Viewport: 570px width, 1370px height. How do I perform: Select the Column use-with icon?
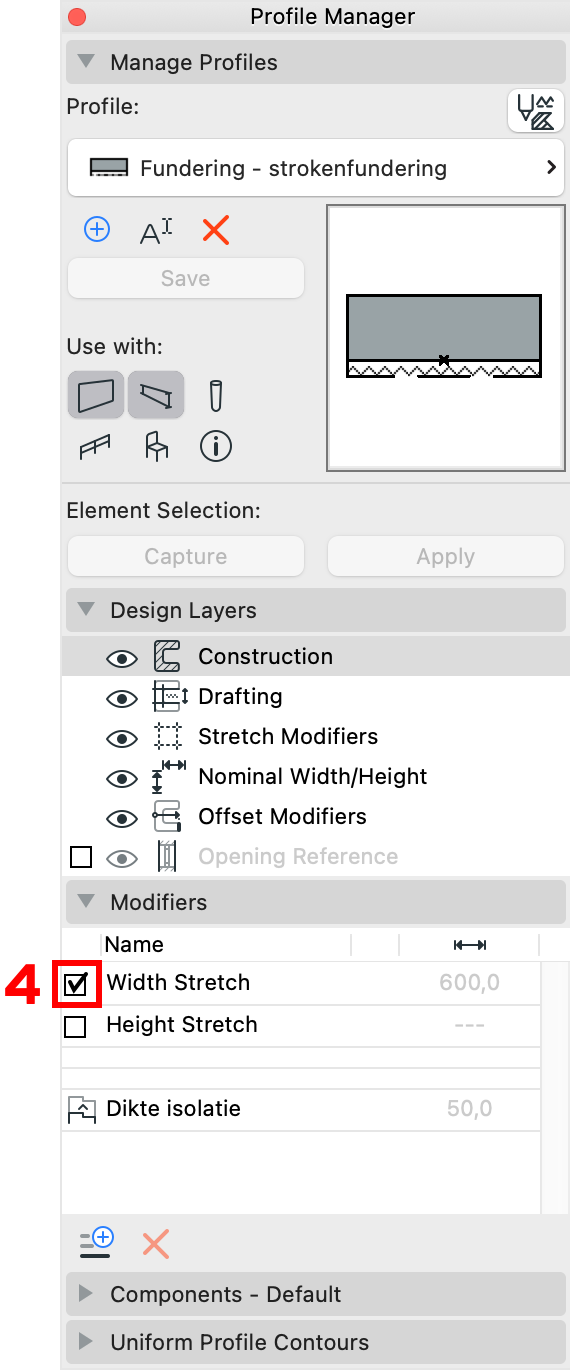point(215,395)
